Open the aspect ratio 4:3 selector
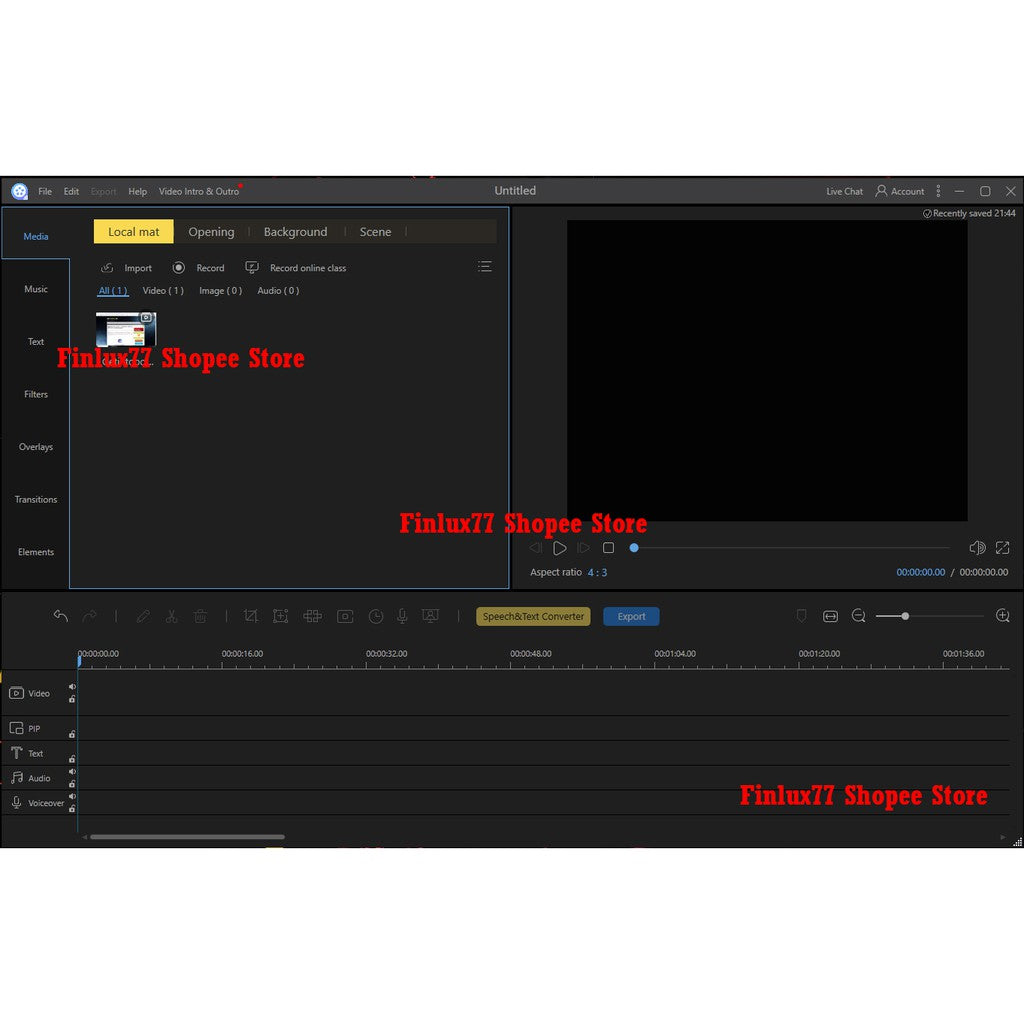1024x1024 pixels. point(597,572)
